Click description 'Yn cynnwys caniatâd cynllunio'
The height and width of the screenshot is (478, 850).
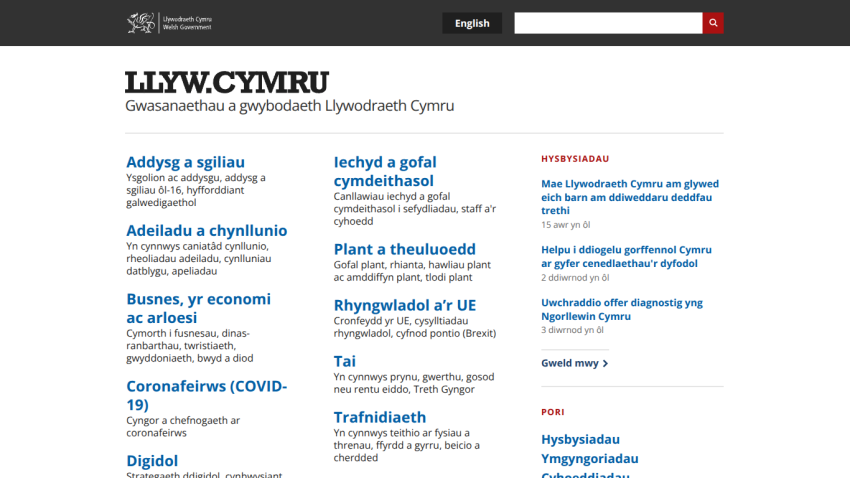click(198, 259)
